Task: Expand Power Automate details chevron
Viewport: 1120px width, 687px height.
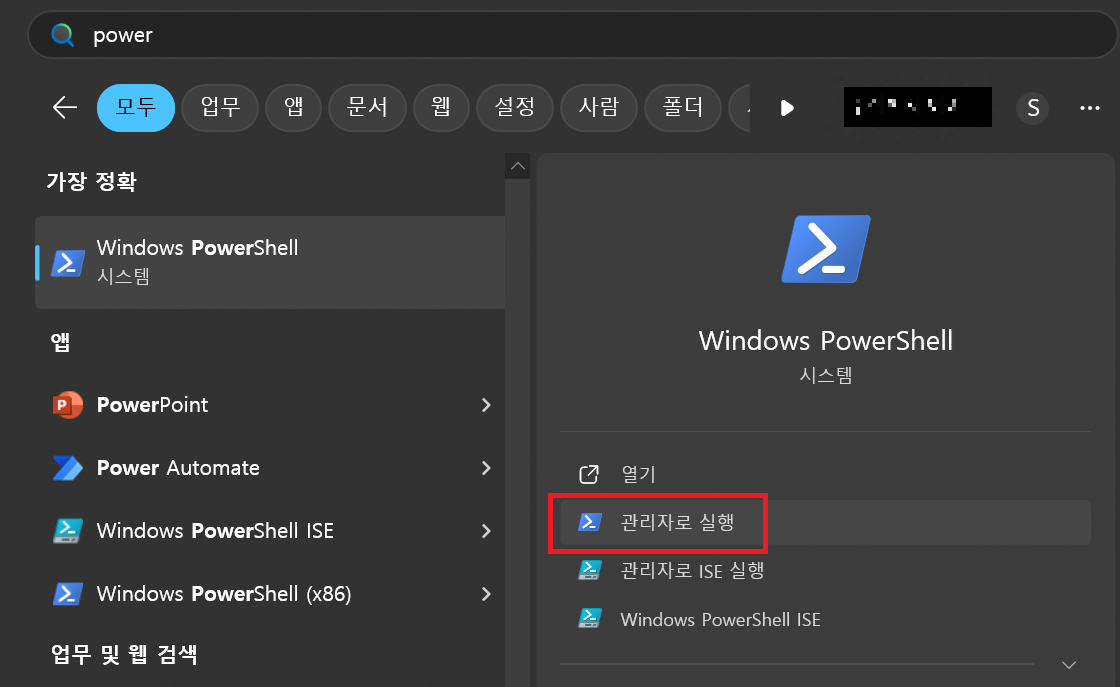Action: click(486, 468)
